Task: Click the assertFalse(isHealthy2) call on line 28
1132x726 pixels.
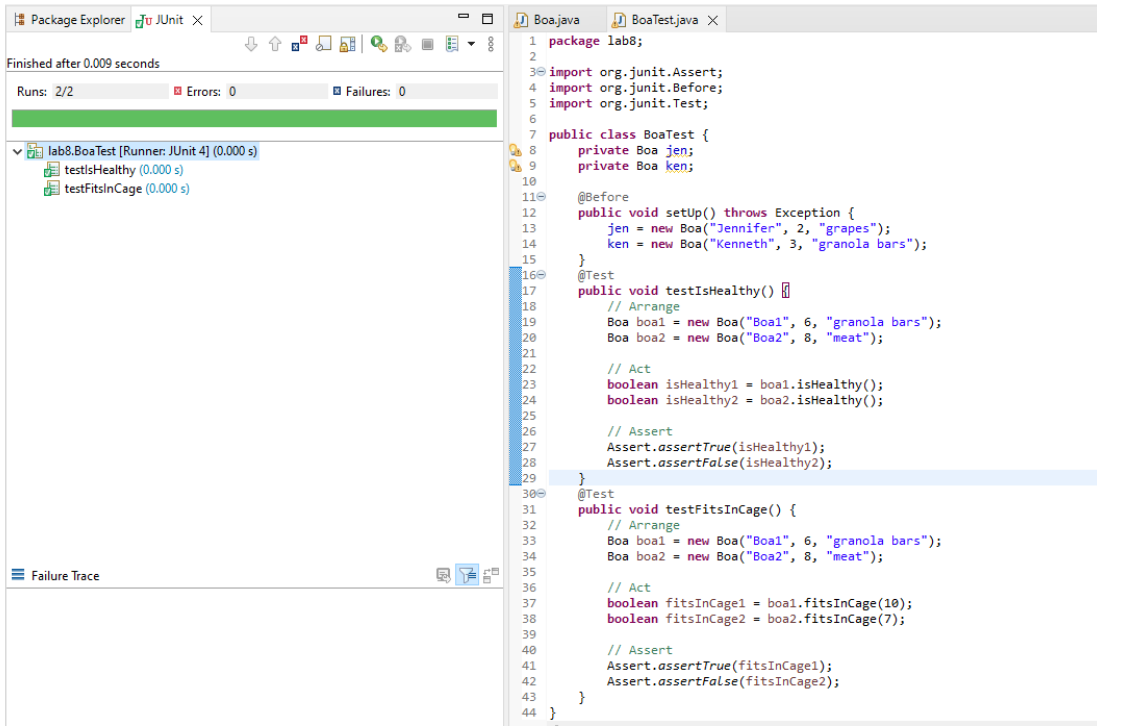Action: coord(745,463)
